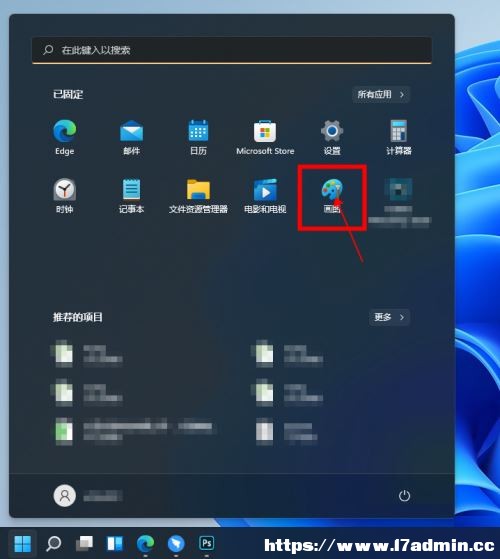Screen dimensions: 500x559
Task: Click the search field in Start menu
Action: pyautogui.click(x=232, y=50)
